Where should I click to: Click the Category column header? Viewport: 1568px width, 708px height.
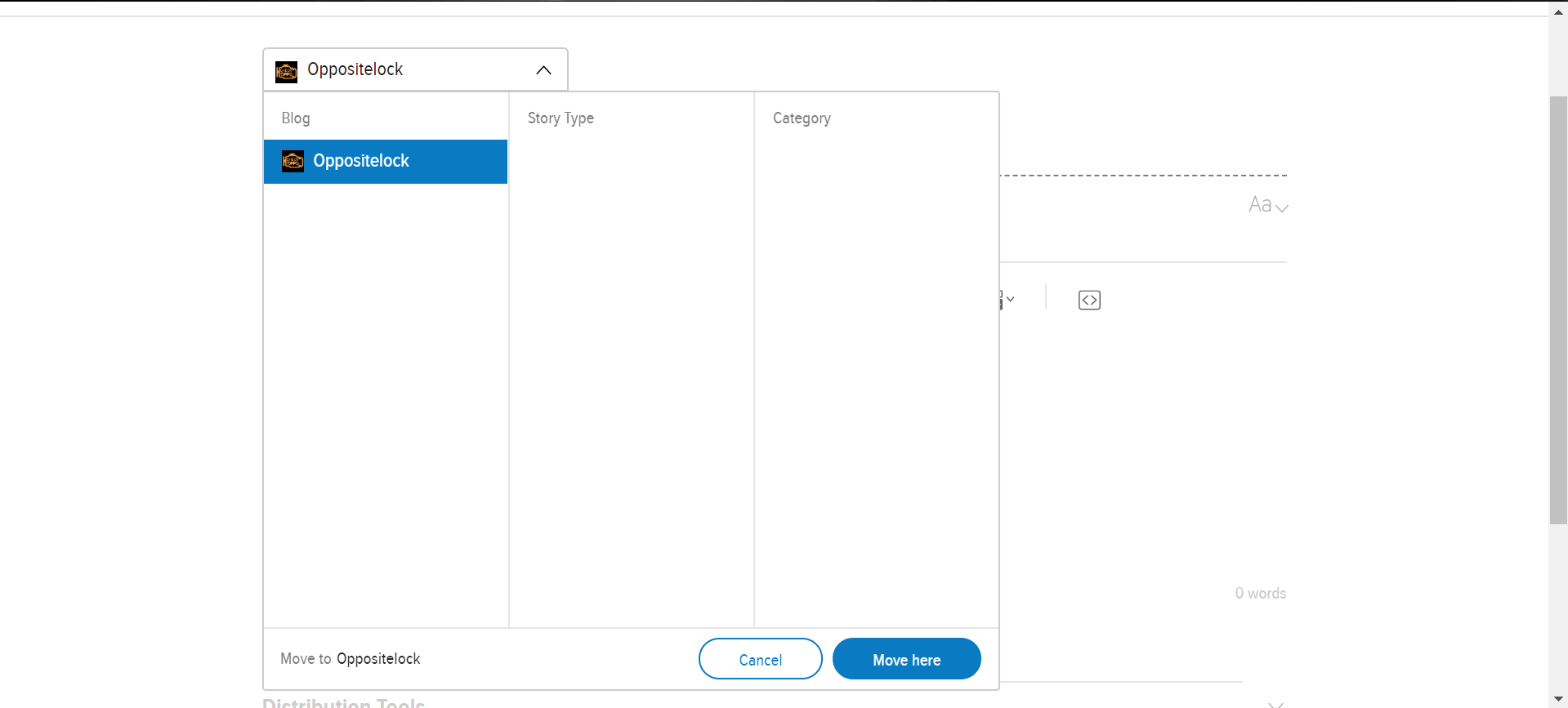(802, 118)
